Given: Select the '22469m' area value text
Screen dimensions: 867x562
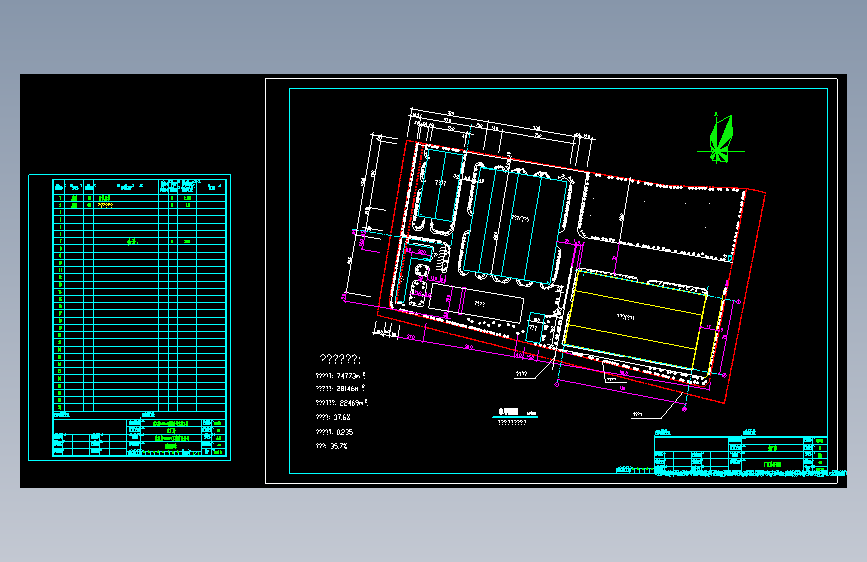Looking at the screenshot, I should point(354,403).
